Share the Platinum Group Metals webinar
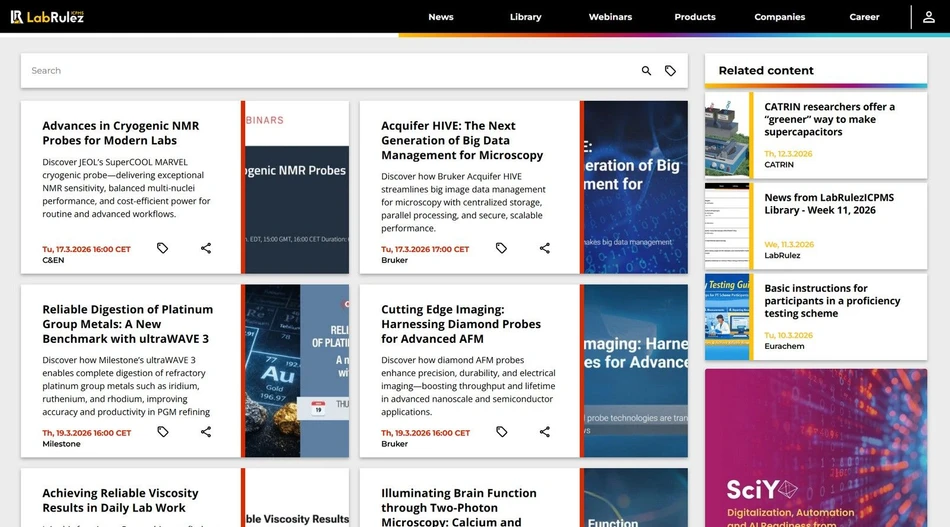The image size is (950, 527). [x=206, y=432]
